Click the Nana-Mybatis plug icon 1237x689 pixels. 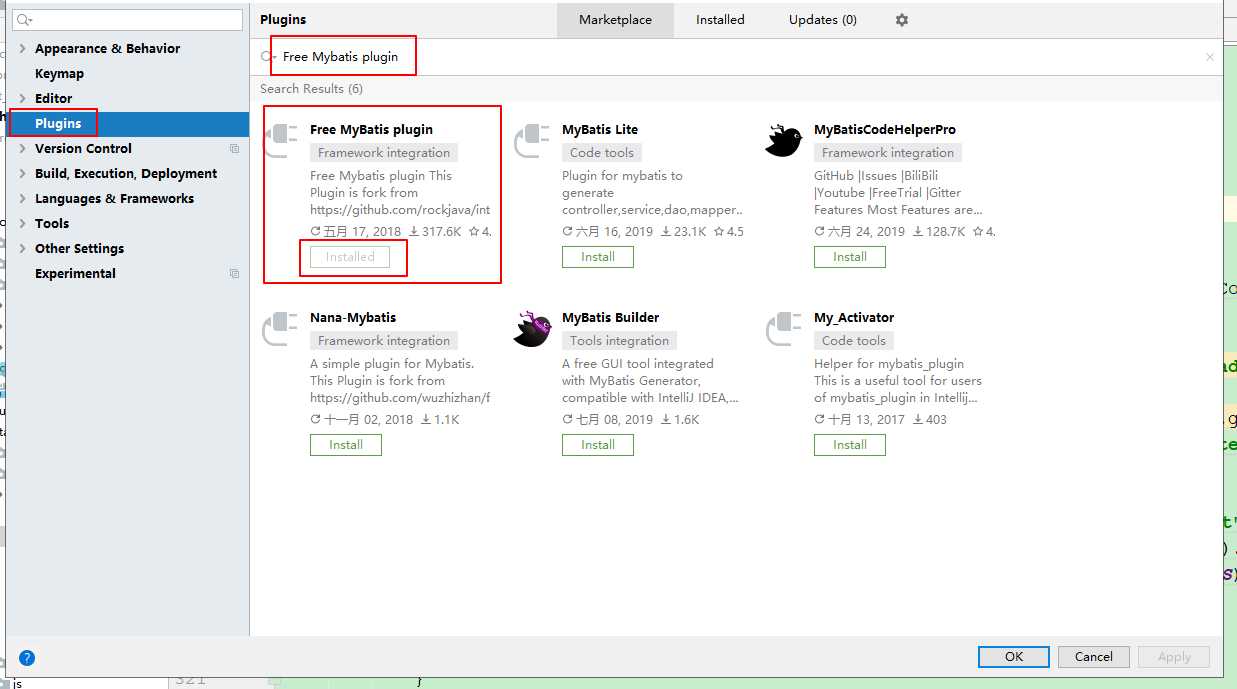click(281, 328)
